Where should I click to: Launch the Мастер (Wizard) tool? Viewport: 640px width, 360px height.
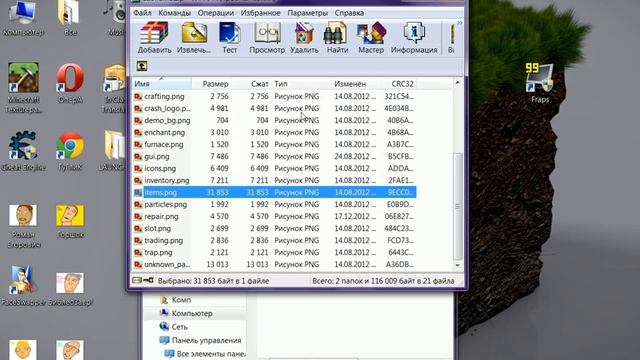(371, 38)
